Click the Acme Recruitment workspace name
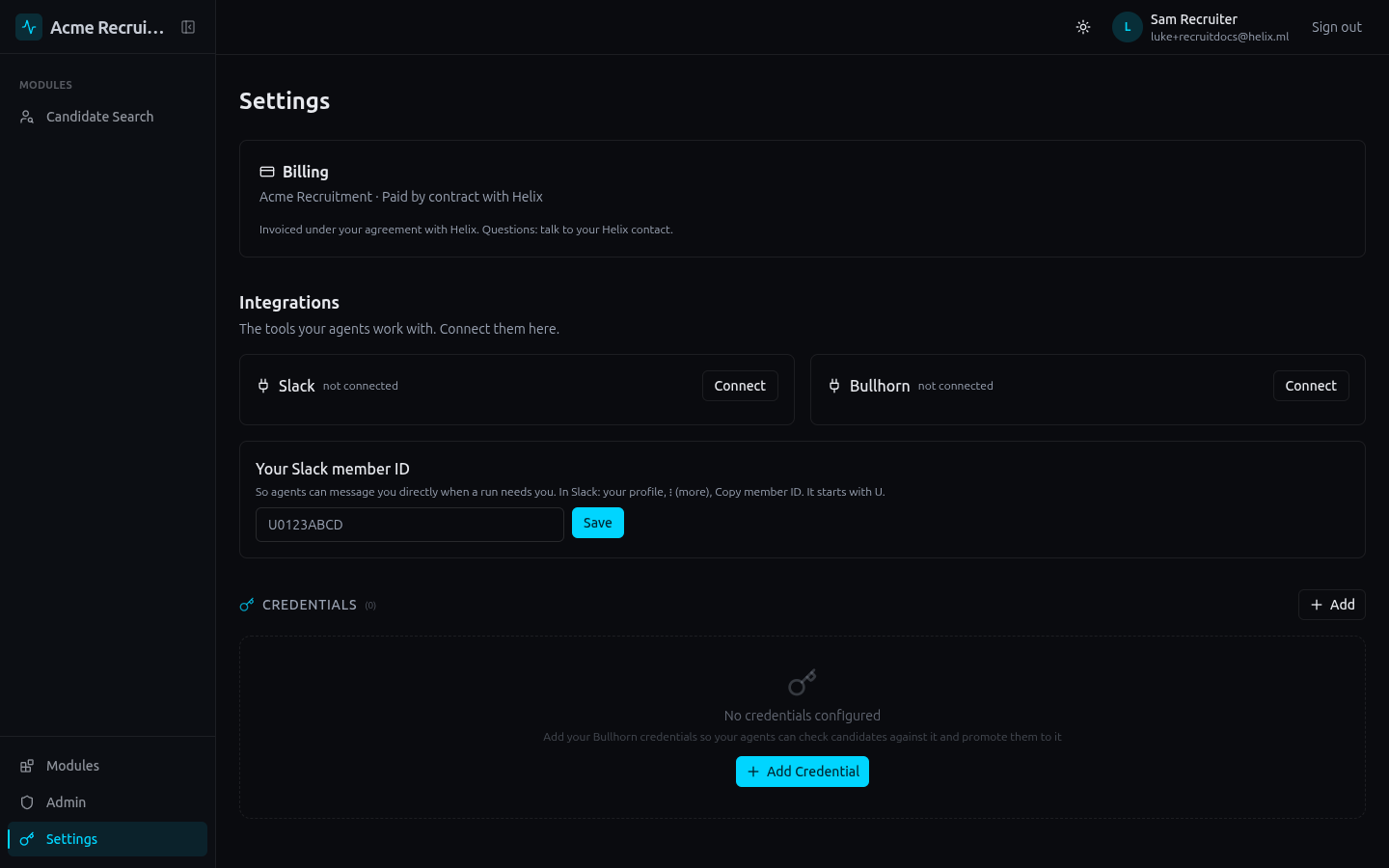 point(107,27)
